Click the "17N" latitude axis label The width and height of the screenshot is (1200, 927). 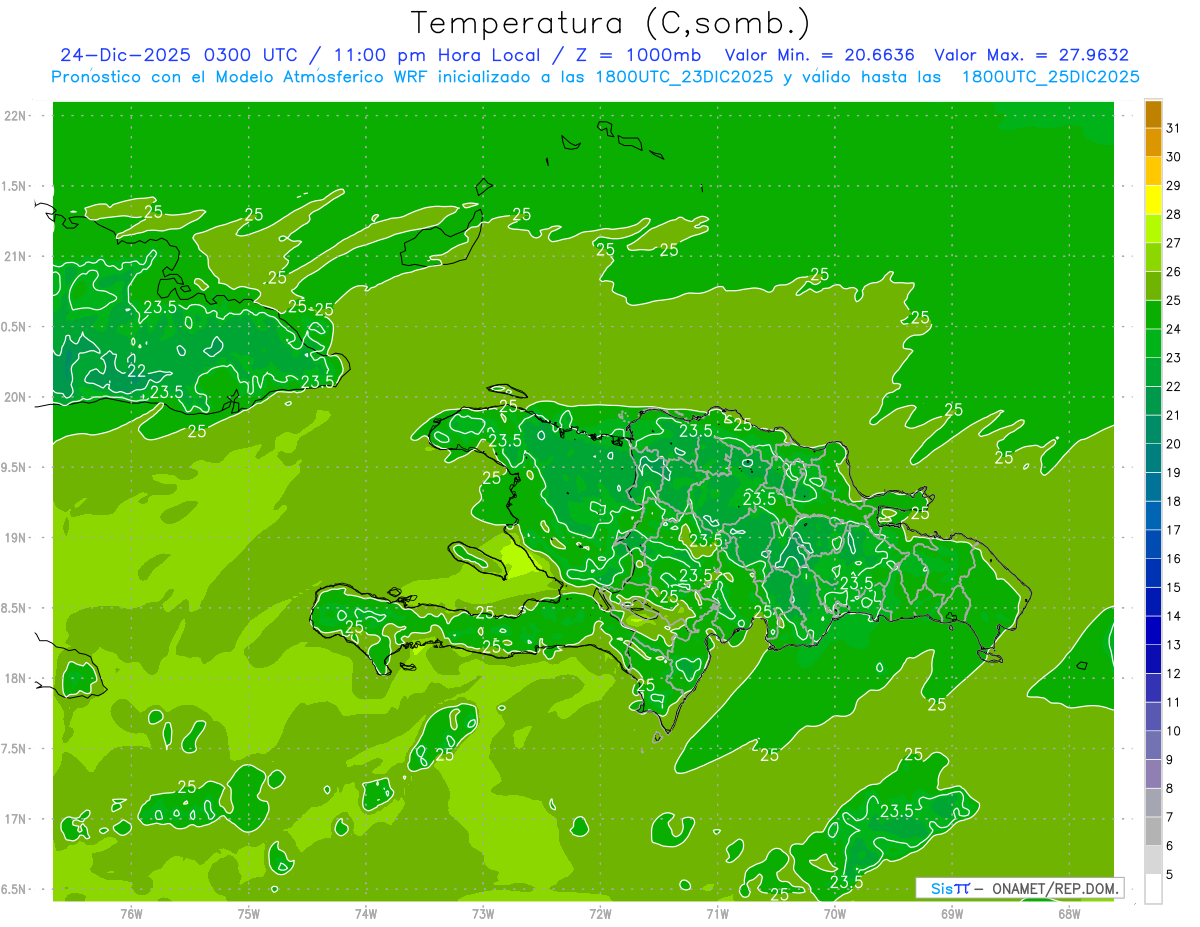coord(17,819)
